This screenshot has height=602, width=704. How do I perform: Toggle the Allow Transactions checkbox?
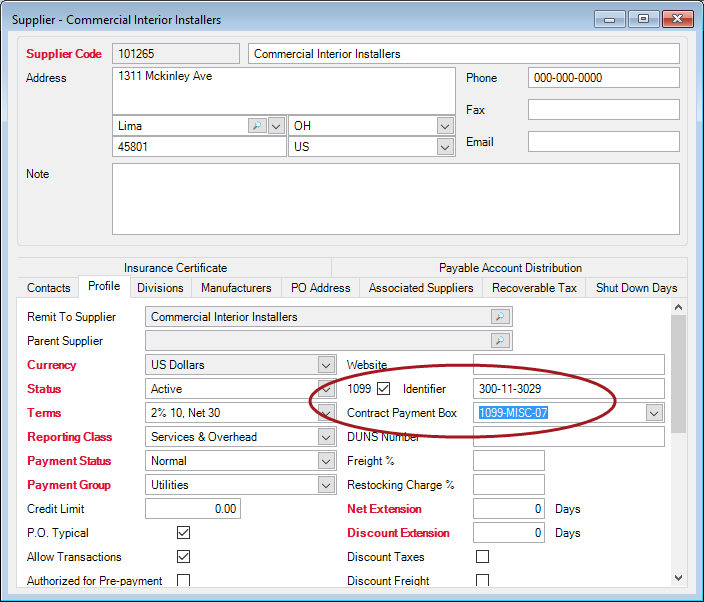[x=183, y=557]
